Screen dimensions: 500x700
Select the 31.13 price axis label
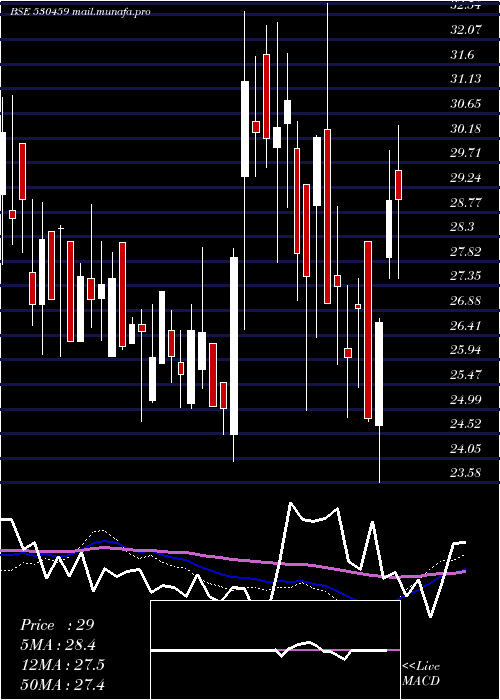(x=466, y=79)
